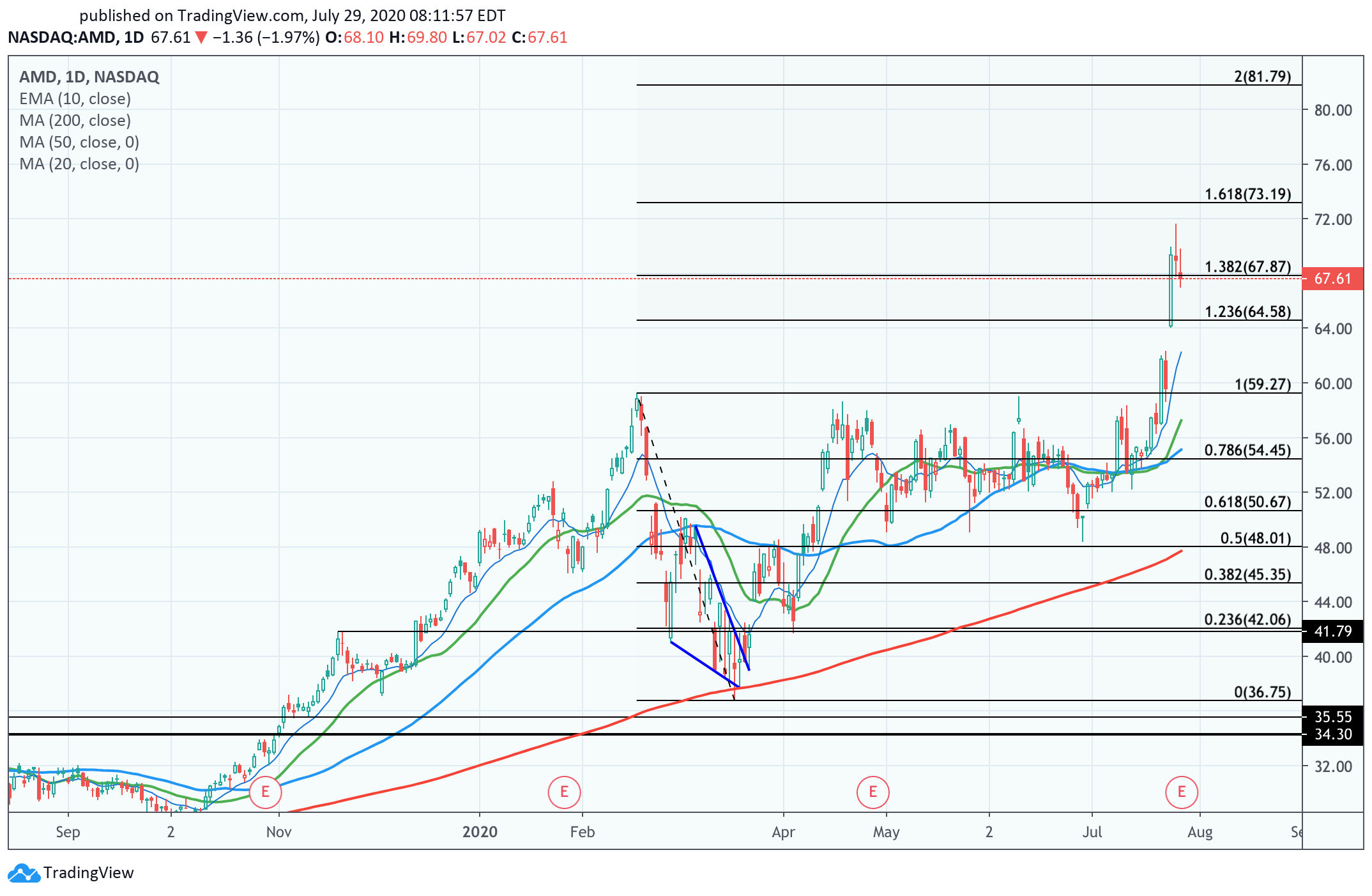Open the TradingView text link at bottom
This screenshot has height=896, width=1372.
pos(88,873)
